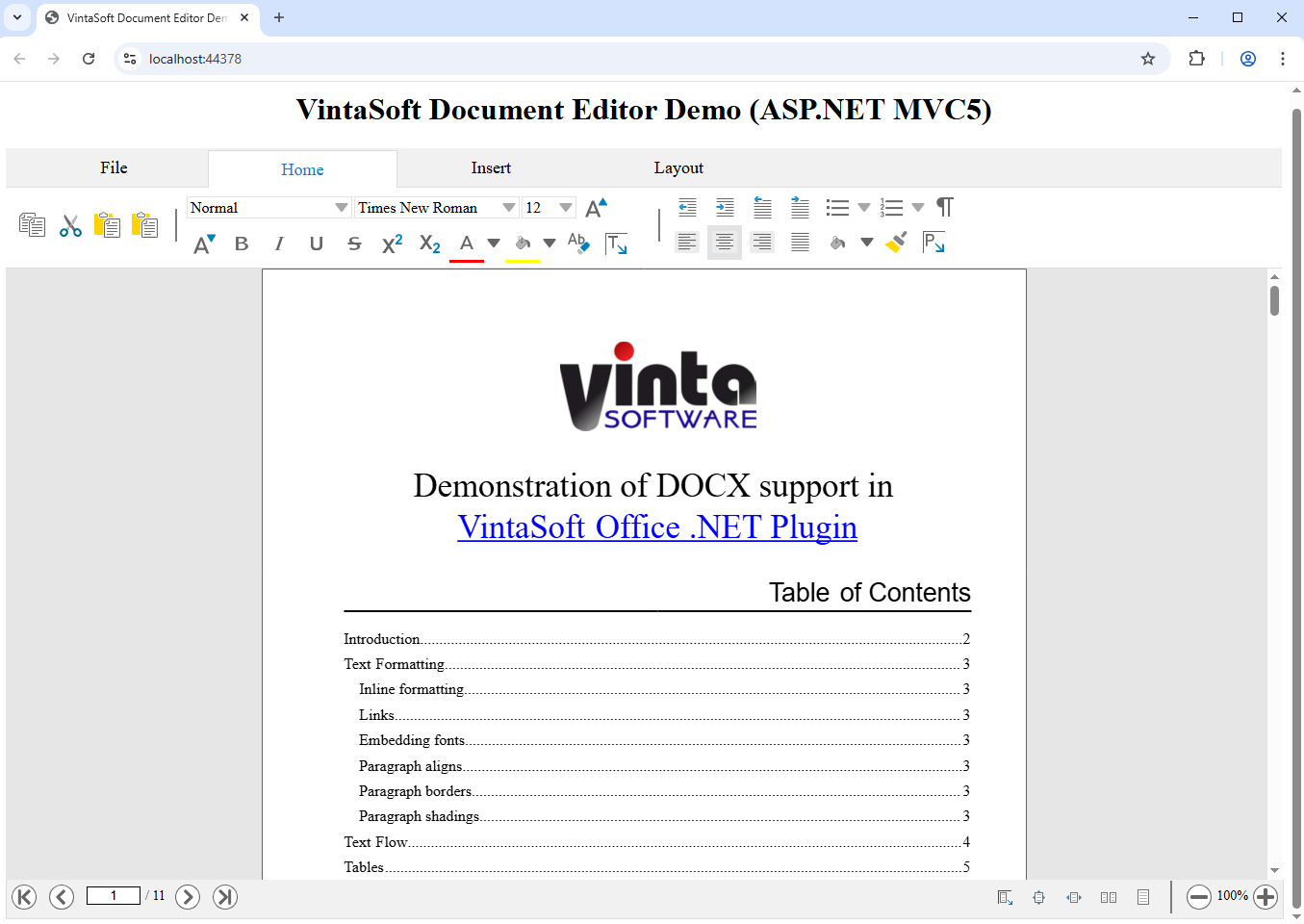Open the Times New Roman font dropdown
The image size is (1304, 924).
pyautogui.click(x=509, y=208)
